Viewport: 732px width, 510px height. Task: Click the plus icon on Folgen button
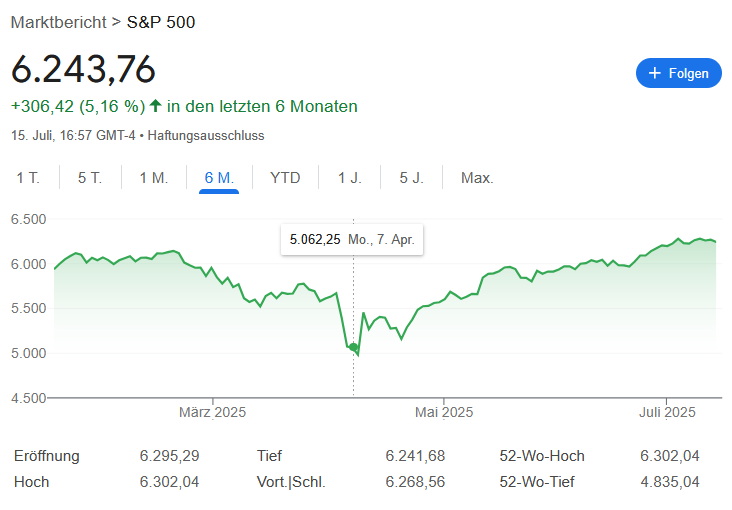(x=655, y=73)
